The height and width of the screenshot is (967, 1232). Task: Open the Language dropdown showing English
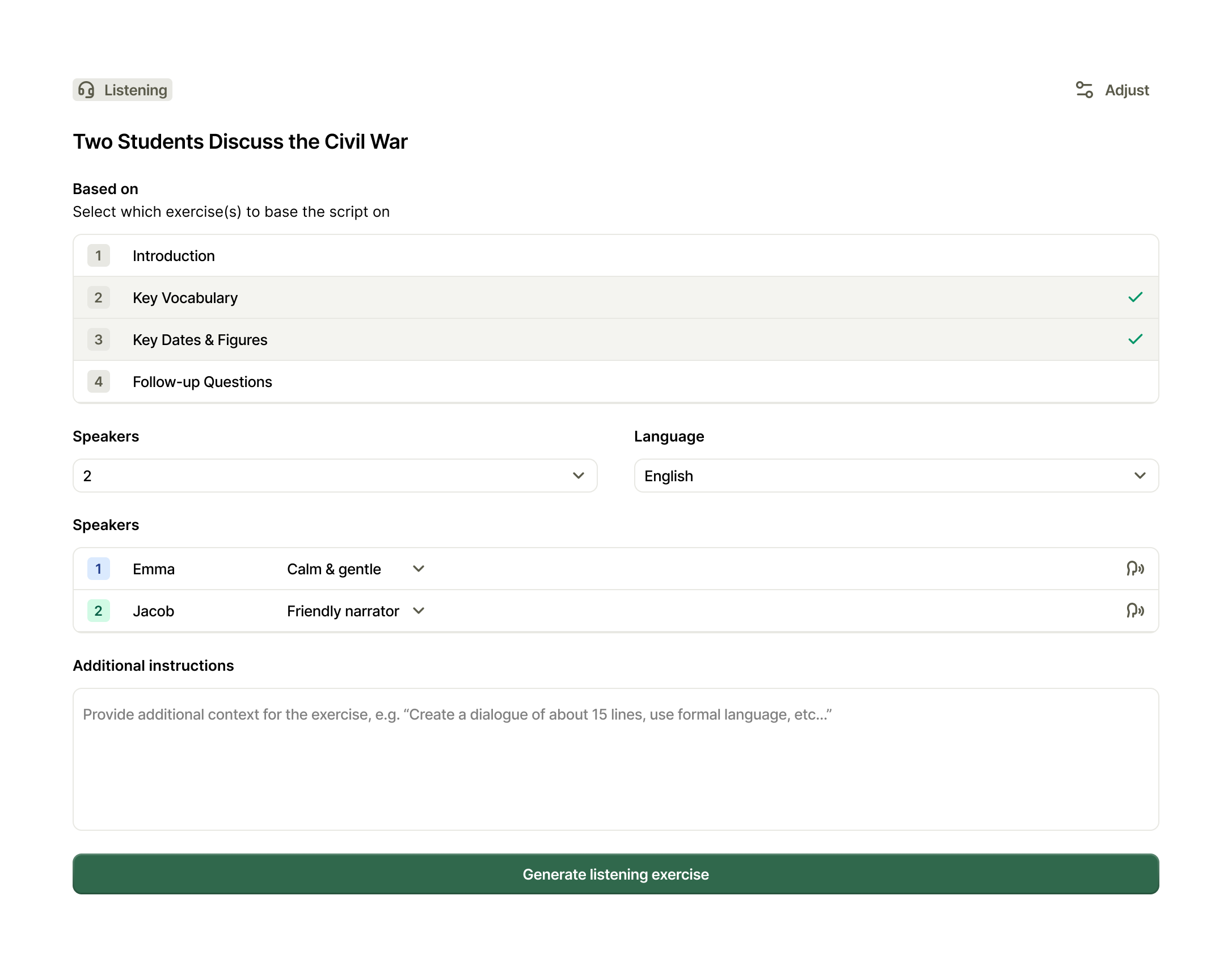896,476
